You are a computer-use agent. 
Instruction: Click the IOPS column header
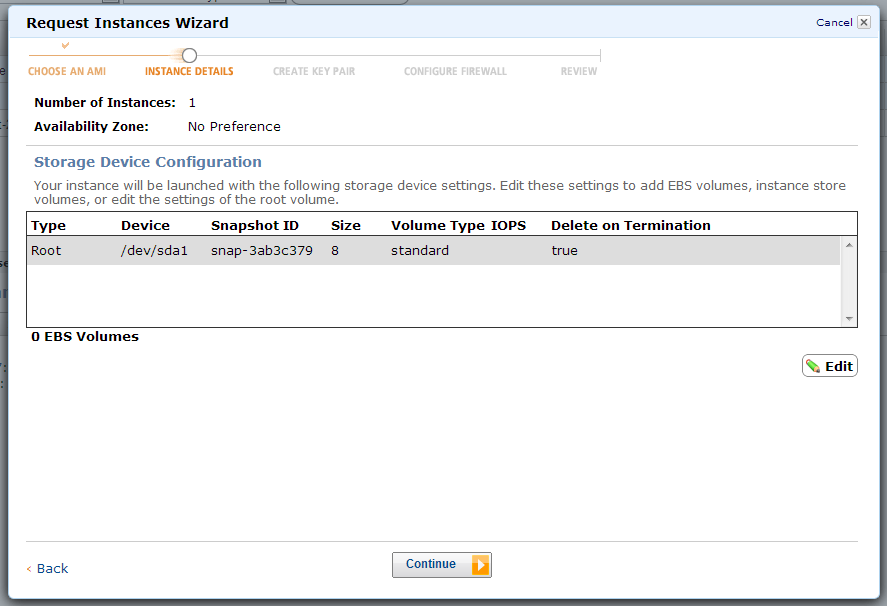(x=508, y=225)
